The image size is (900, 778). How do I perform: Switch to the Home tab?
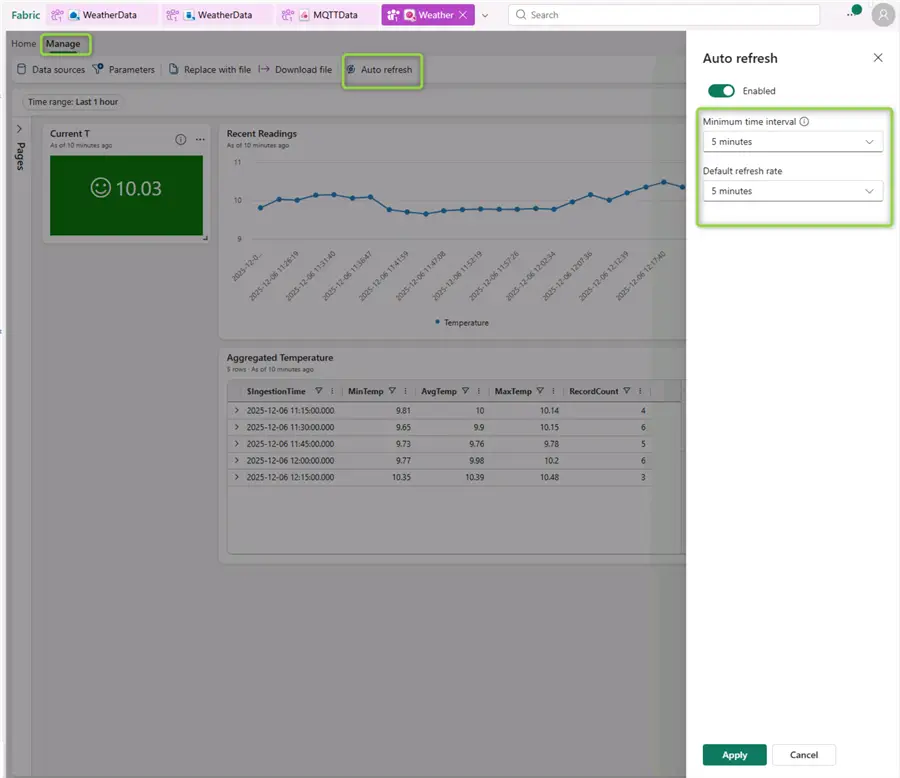click(24, 44)
